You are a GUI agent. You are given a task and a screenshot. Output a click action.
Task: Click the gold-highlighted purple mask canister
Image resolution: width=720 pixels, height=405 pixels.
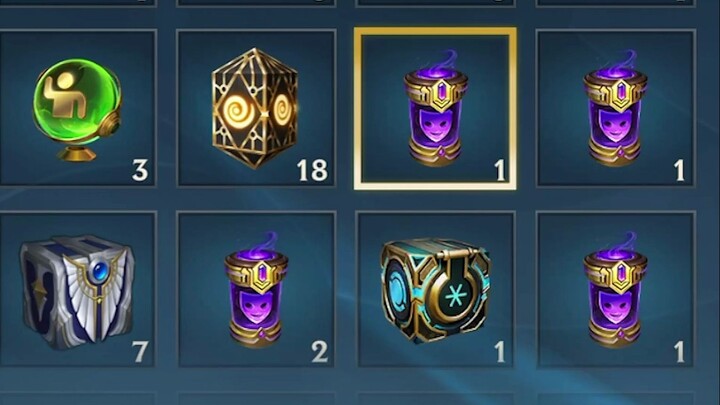tap(435, 109)
